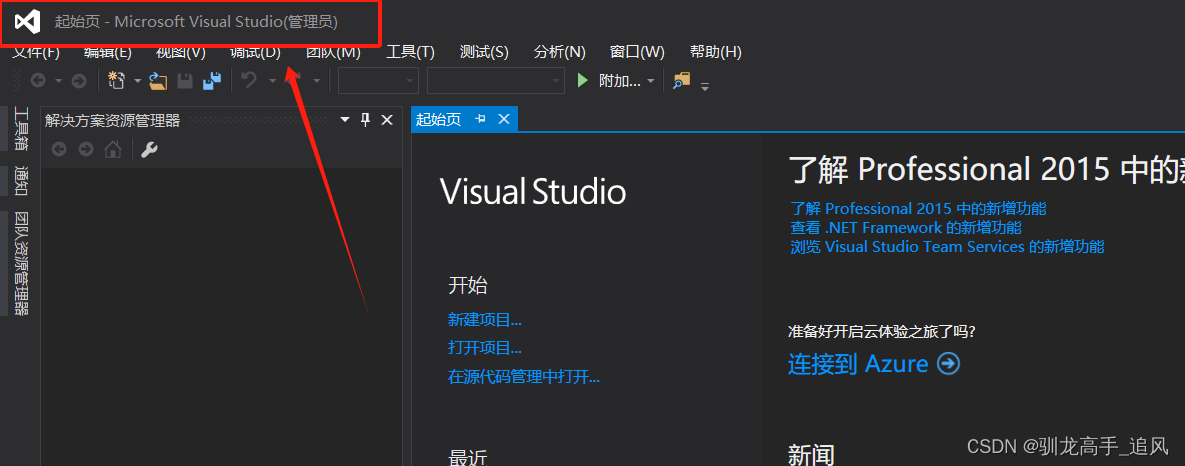Image resolution: width=1185 pixels, height=466 pixels.
Task: Open the toolbar overflow options arrow
Action: [705, 85]
